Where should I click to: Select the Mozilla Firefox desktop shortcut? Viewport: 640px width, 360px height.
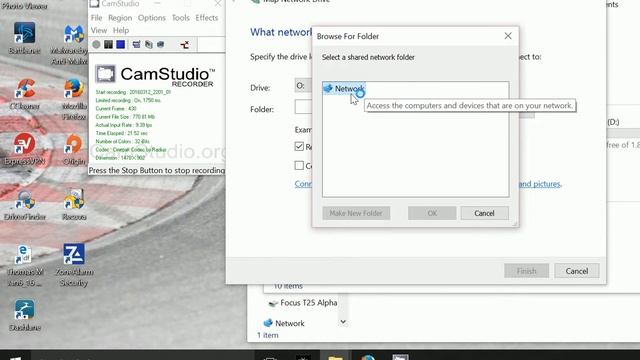click(x=74, y=99)
